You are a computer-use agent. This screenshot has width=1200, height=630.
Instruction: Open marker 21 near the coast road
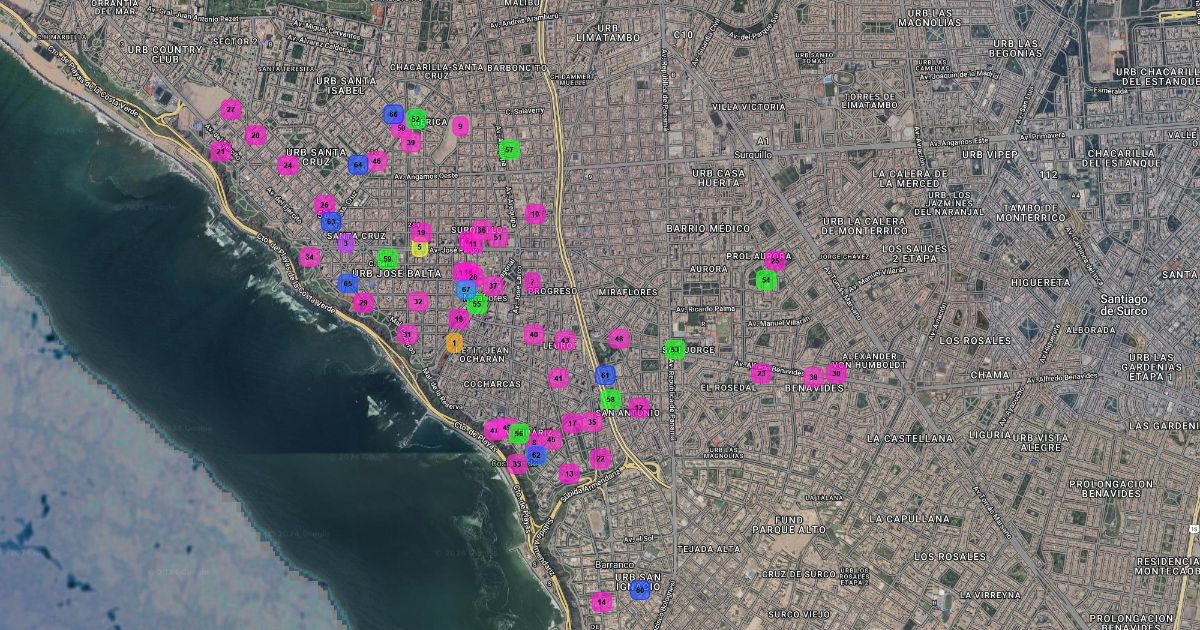tap(220, 151)
